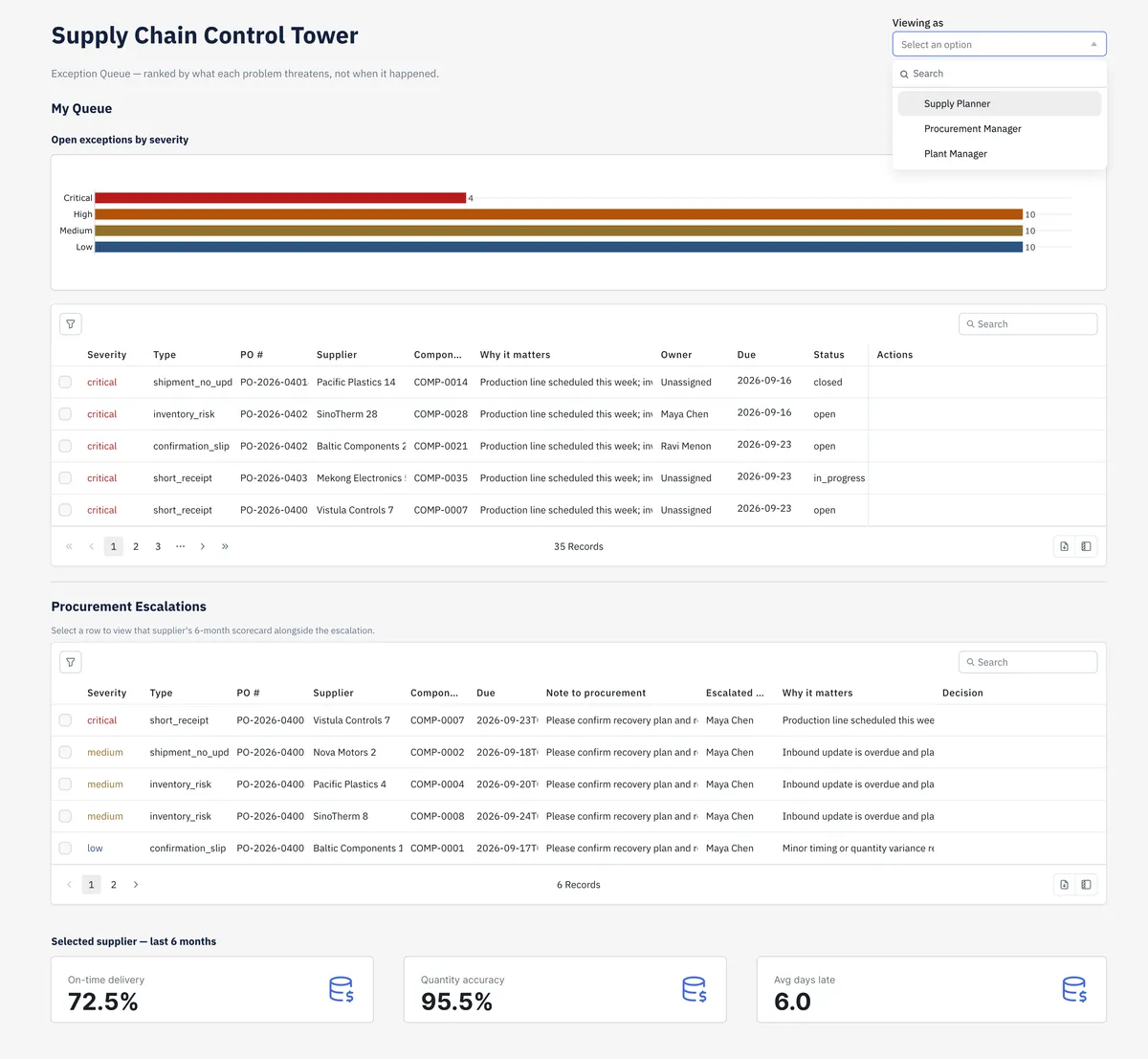Check the shipment_no_upd PO-2026-0401 row checkbox

[x=65, y=382]
